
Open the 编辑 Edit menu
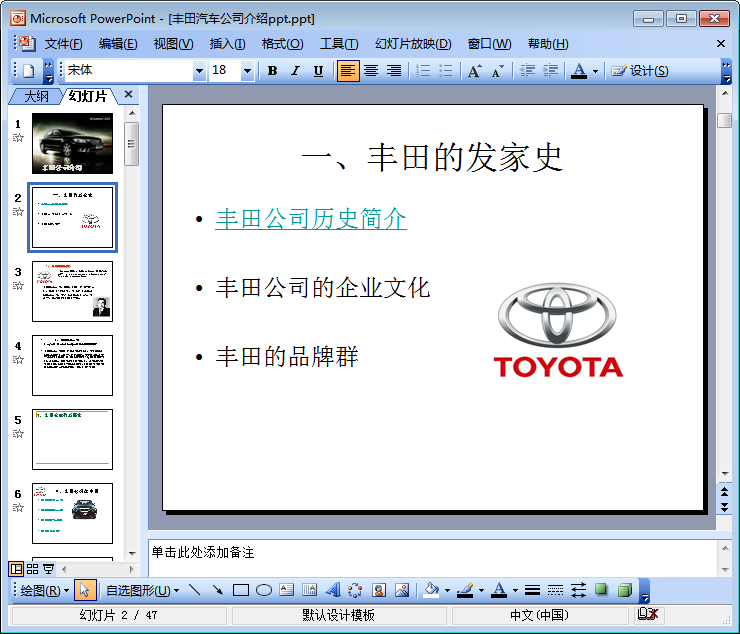coord(118,44)
